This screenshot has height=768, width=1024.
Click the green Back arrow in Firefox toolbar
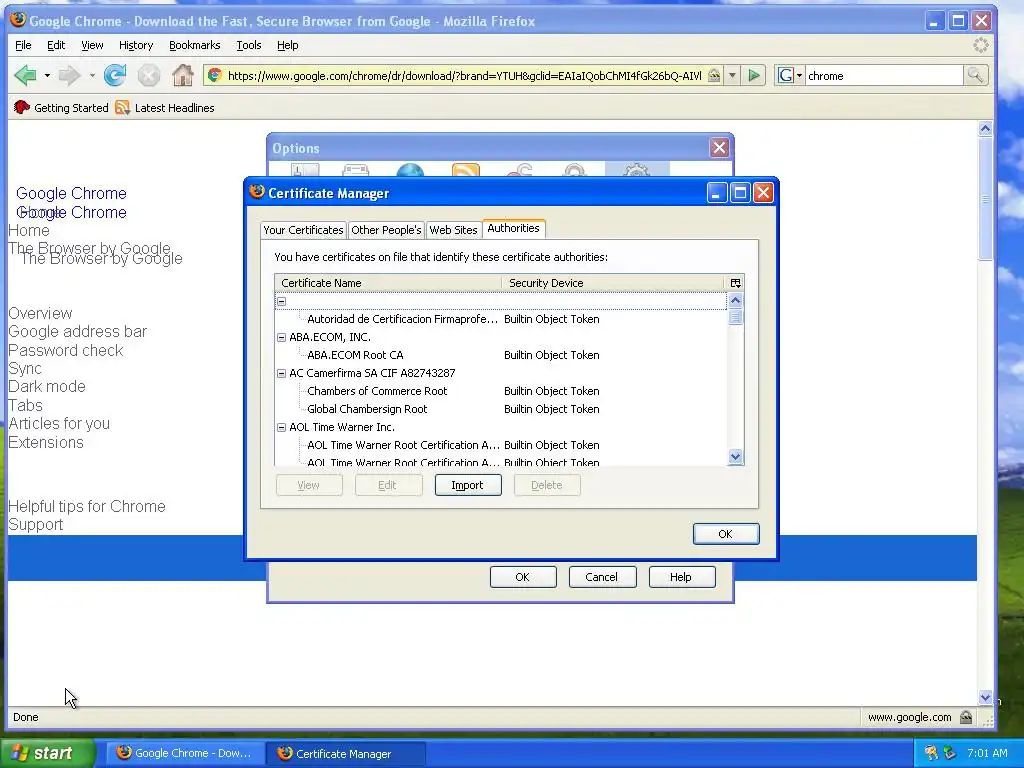(x=25, y=76)
